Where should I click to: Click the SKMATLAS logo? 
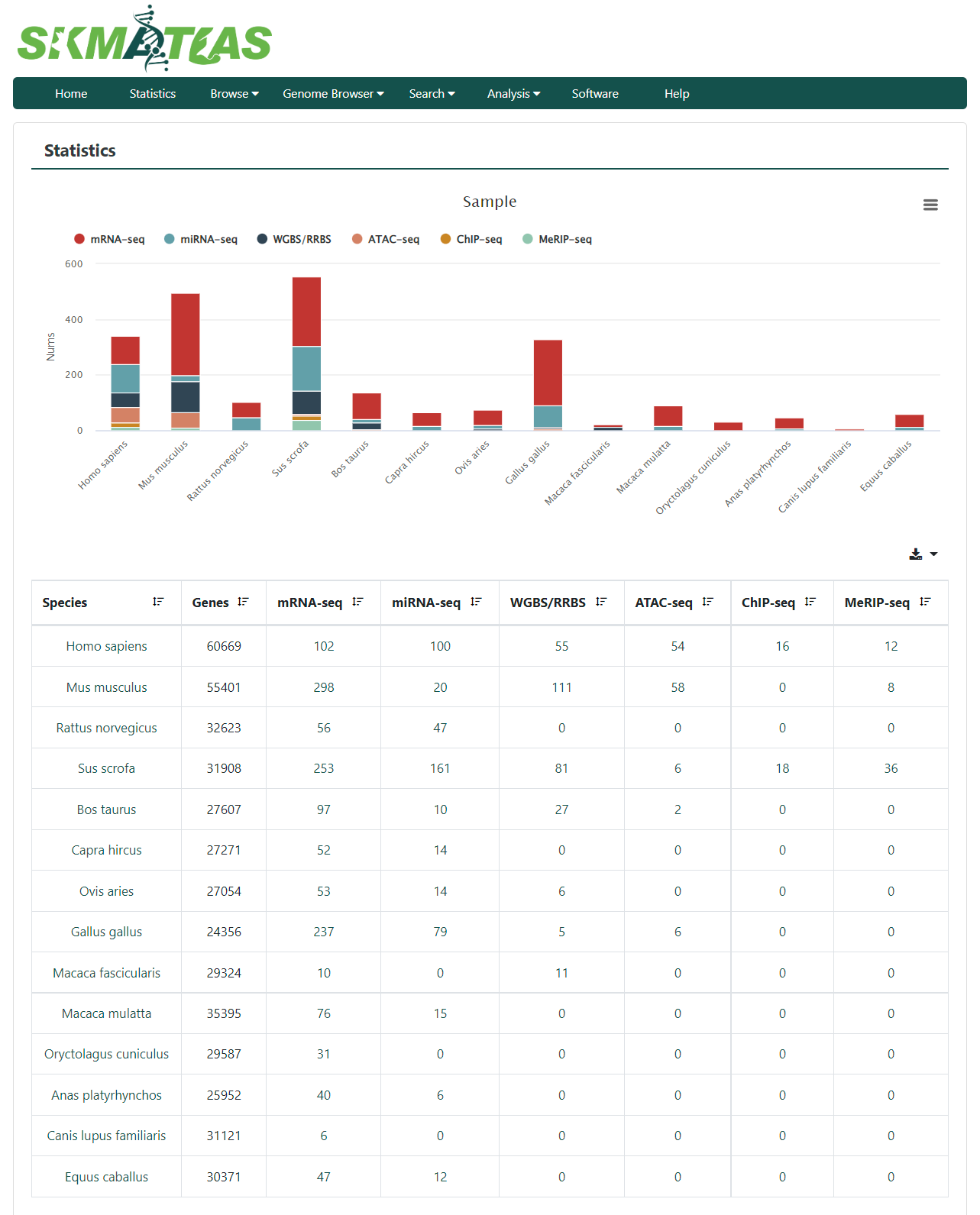144,40
